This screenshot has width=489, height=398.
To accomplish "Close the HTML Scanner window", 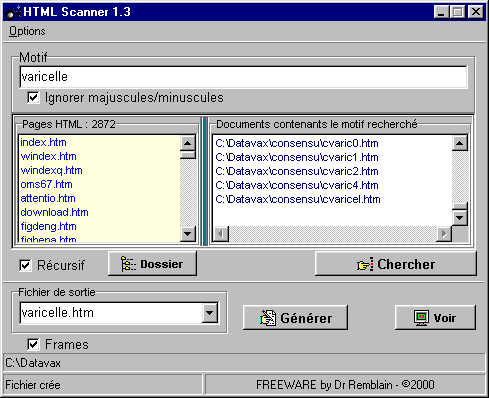I will 476,12.
